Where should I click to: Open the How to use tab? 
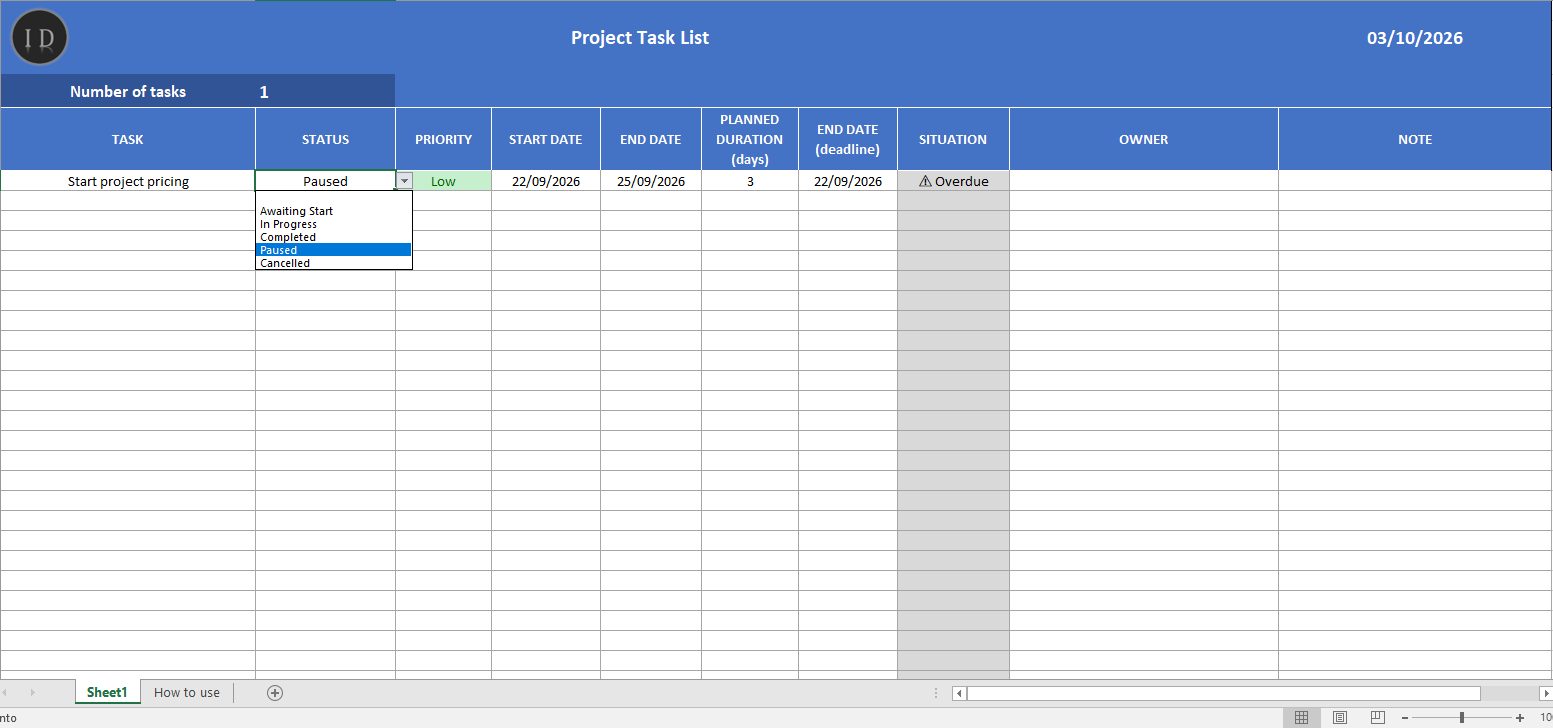click(x=187, y=692)
